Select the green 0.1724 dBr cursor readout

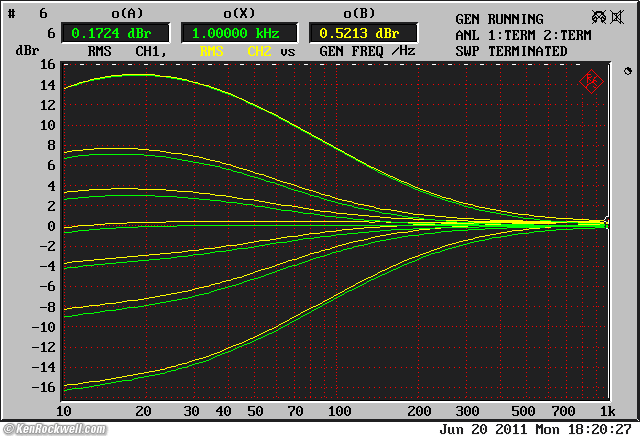pyautogui.click(x=115, y=33)
